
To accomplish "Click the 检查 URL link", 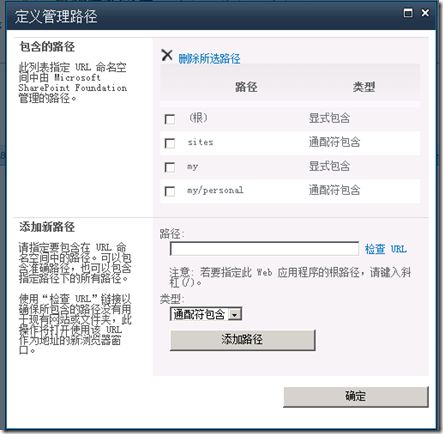I will click(x=386, y=249).
